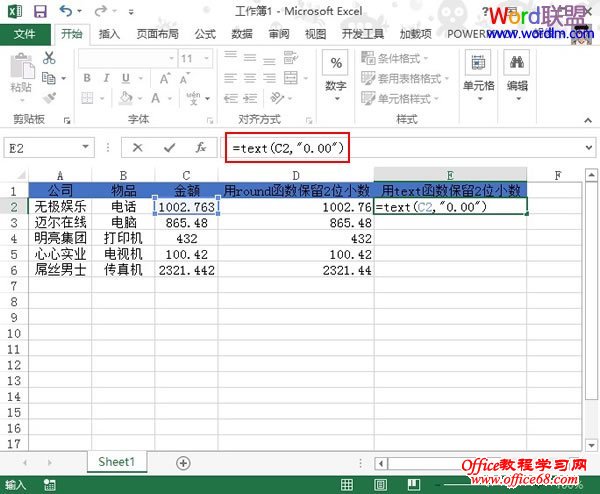The width and height of the screenshot is (600, 494).
Task: Toggle Bold formatting
Action: point(87,78)
